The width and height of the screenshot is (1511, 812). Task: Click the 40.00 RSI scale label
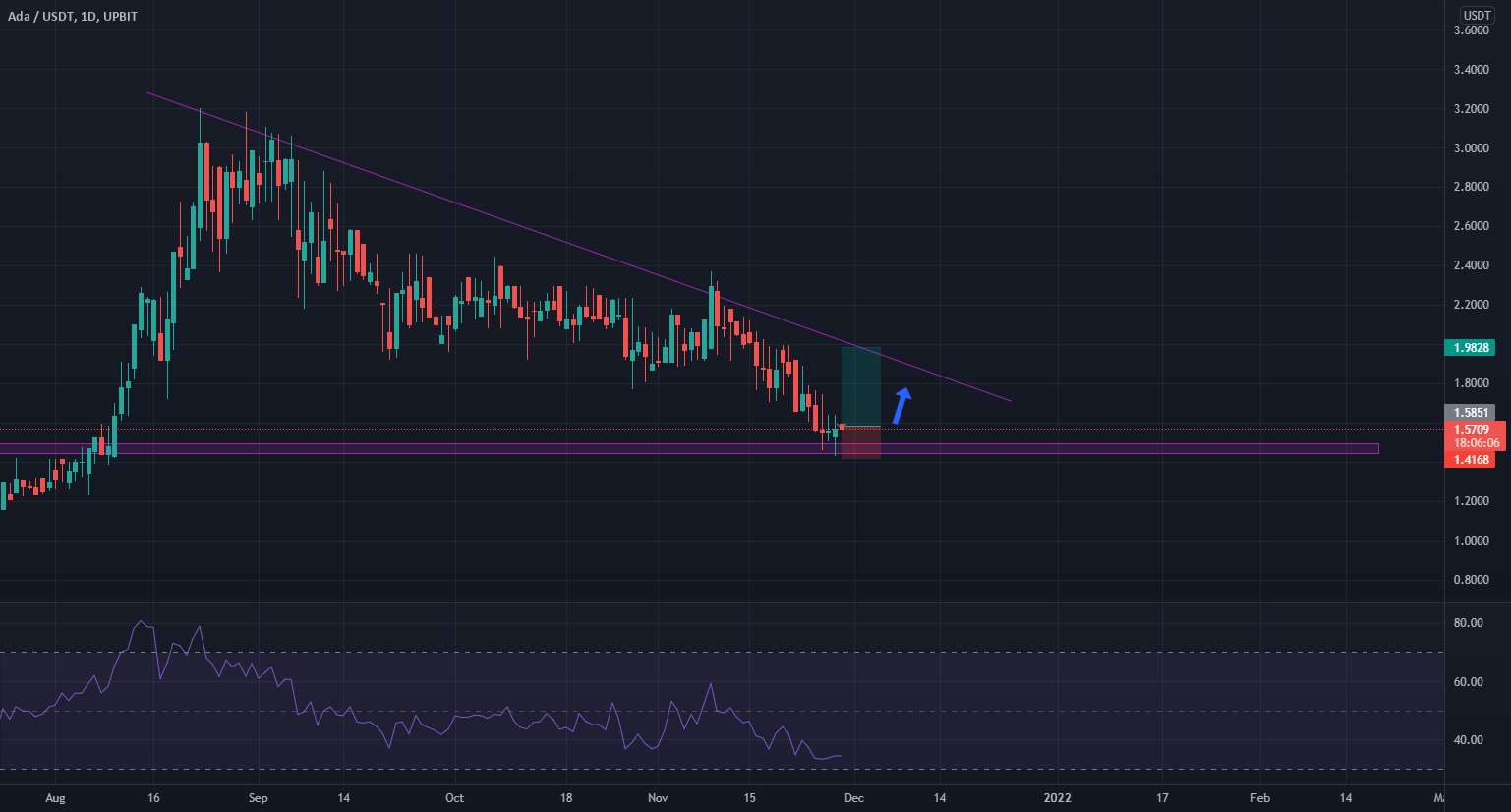click(x=1469, y=740)
